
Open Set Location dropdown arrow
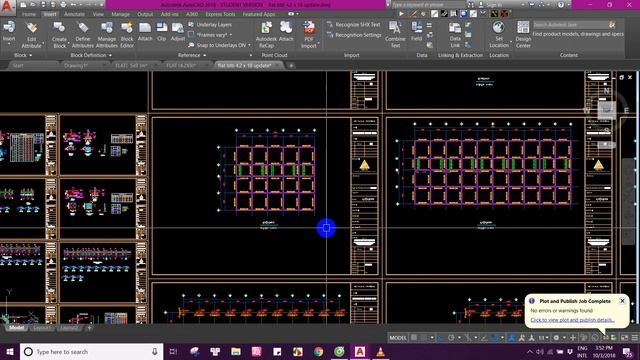[x=511, y=42]
